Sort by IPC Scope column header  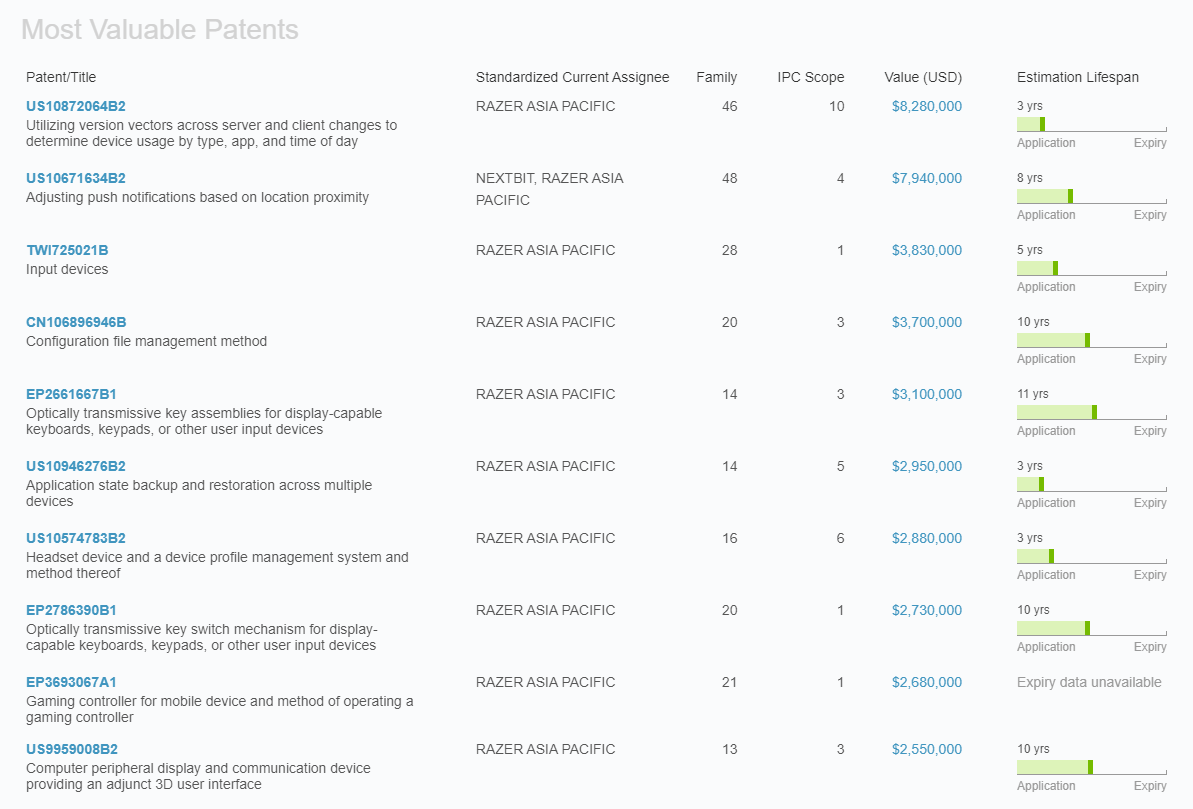pos(810,77)
